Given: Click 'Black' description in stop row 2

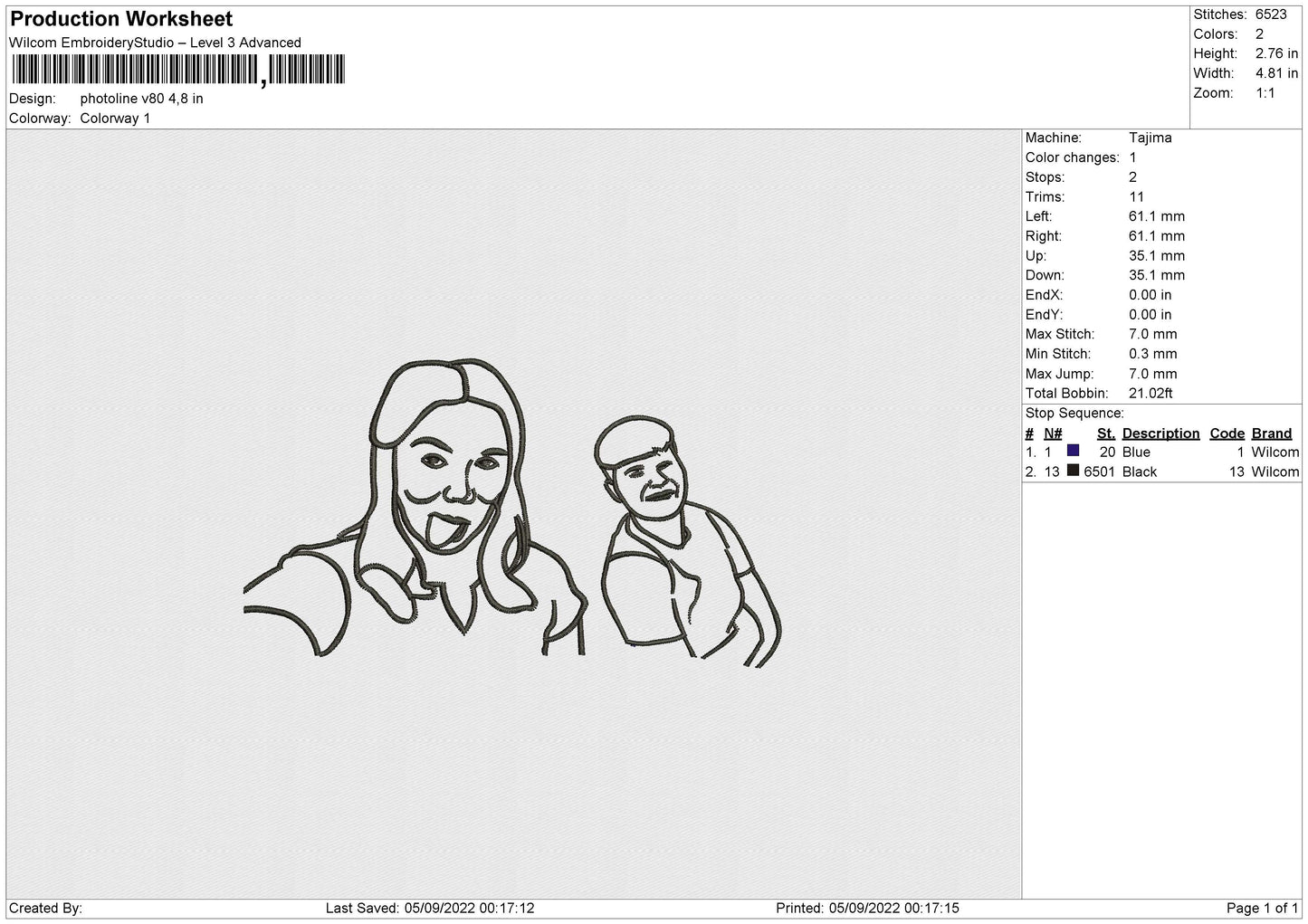Looking at the screenshot, I should tap(1140, 472).
